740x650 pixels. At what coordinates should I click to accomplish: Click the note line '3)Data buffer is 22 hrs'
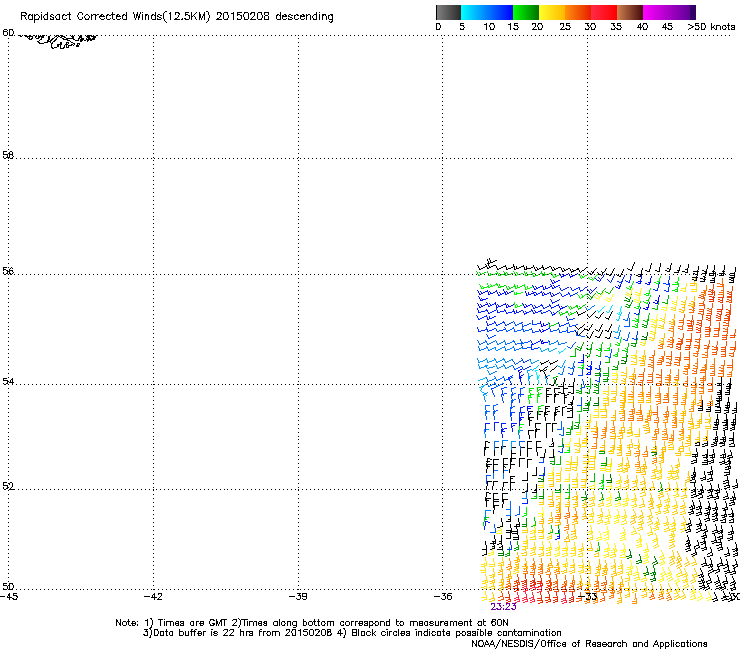352,633
